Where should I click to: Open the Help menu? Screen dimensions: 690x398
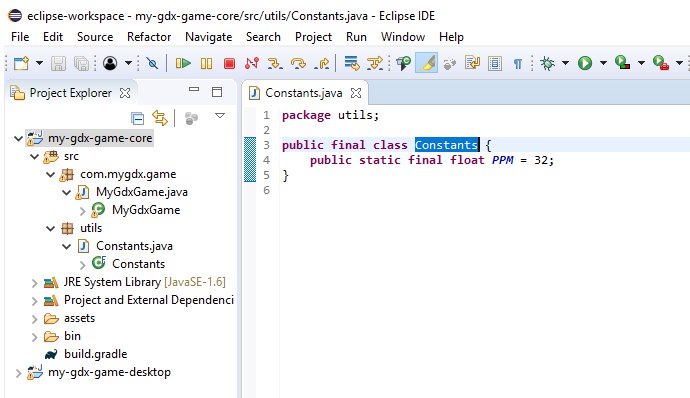click(451, 37)
